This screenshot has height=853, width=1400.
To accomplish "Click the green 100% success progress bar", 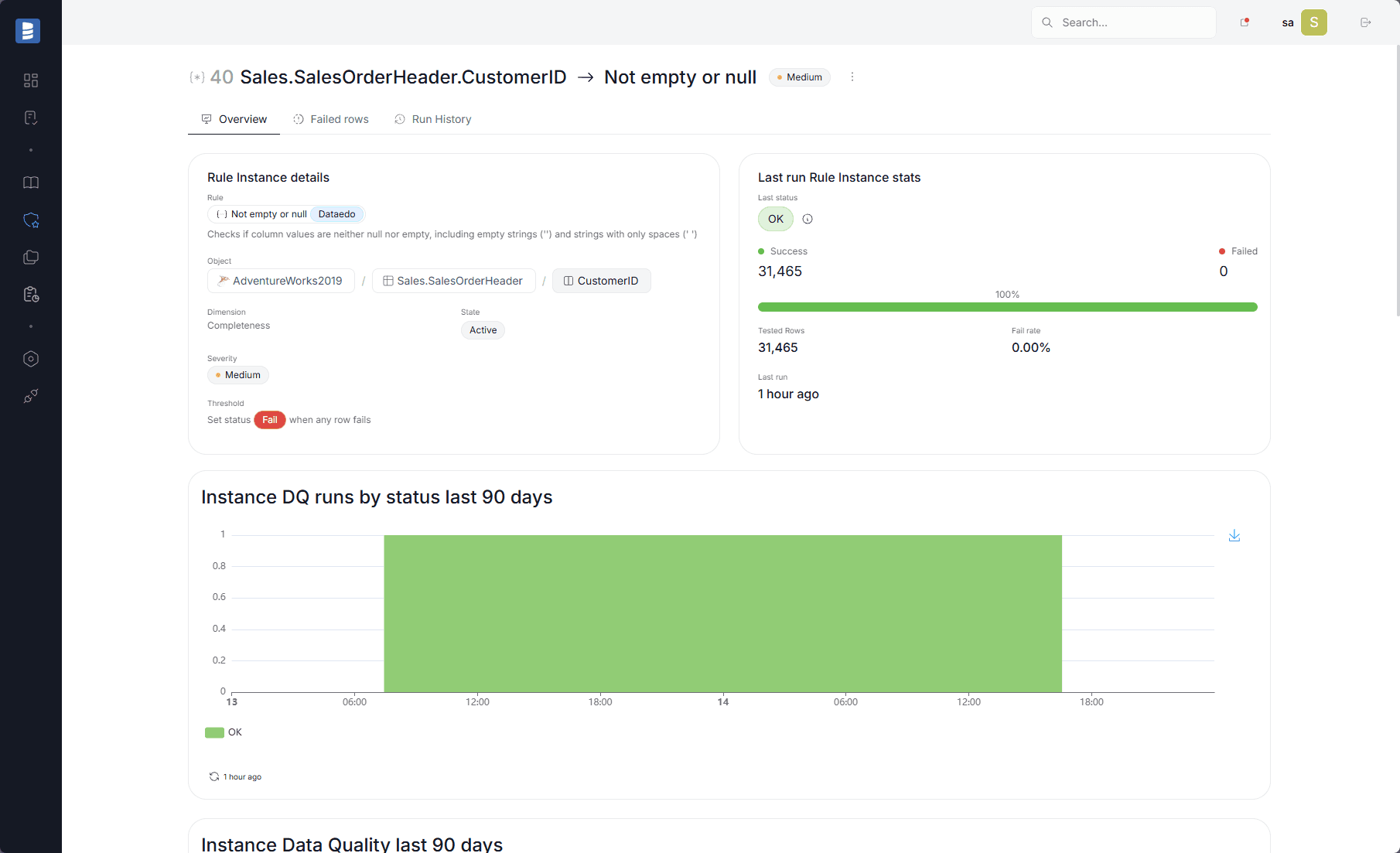I will [1007, 307].
